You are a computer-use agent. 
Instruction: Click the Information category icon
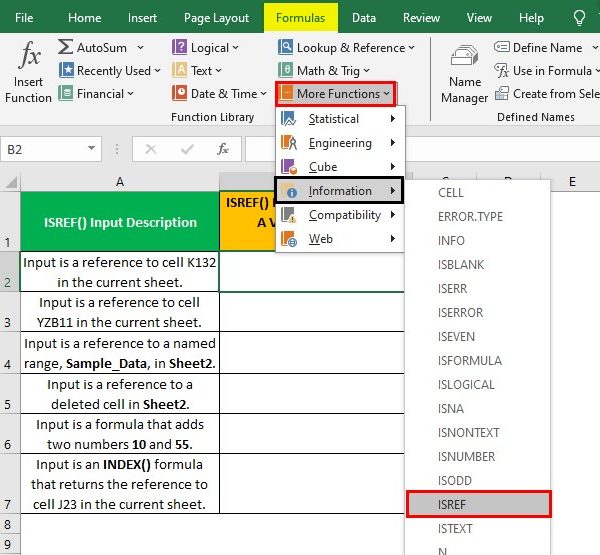[x=289, y=191]
